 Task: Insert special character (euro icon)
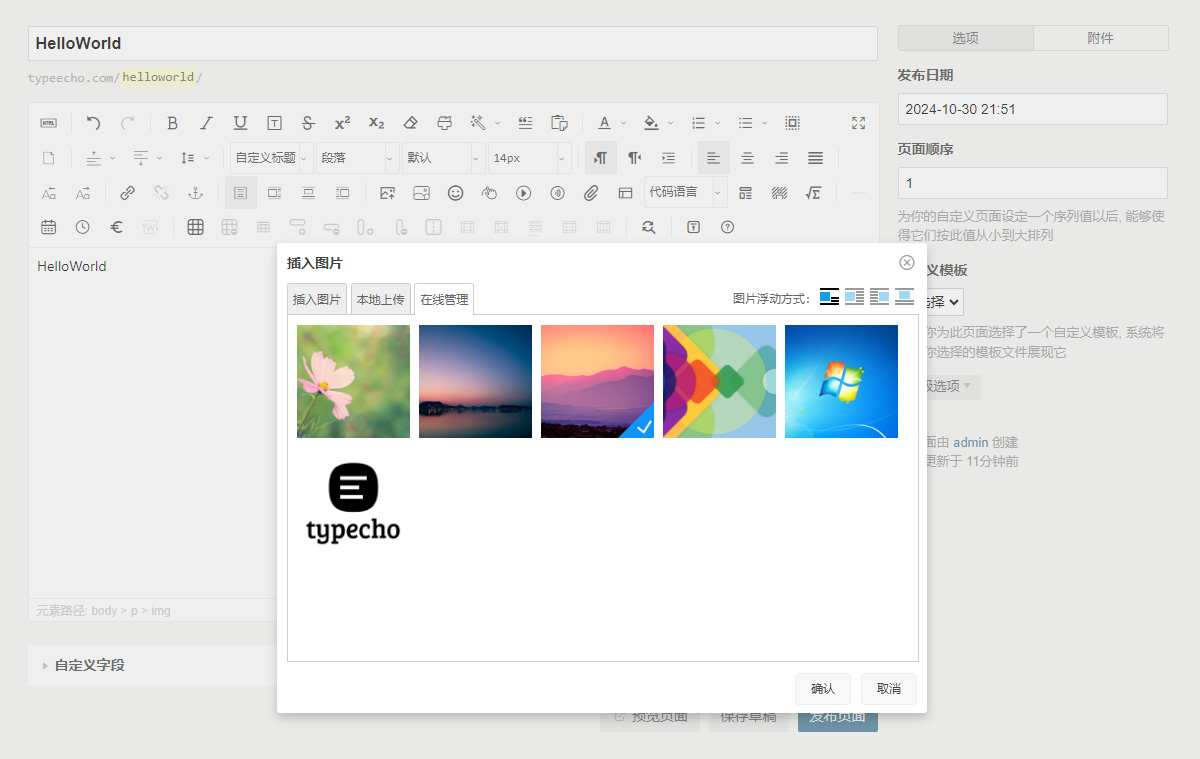[116, 227]
